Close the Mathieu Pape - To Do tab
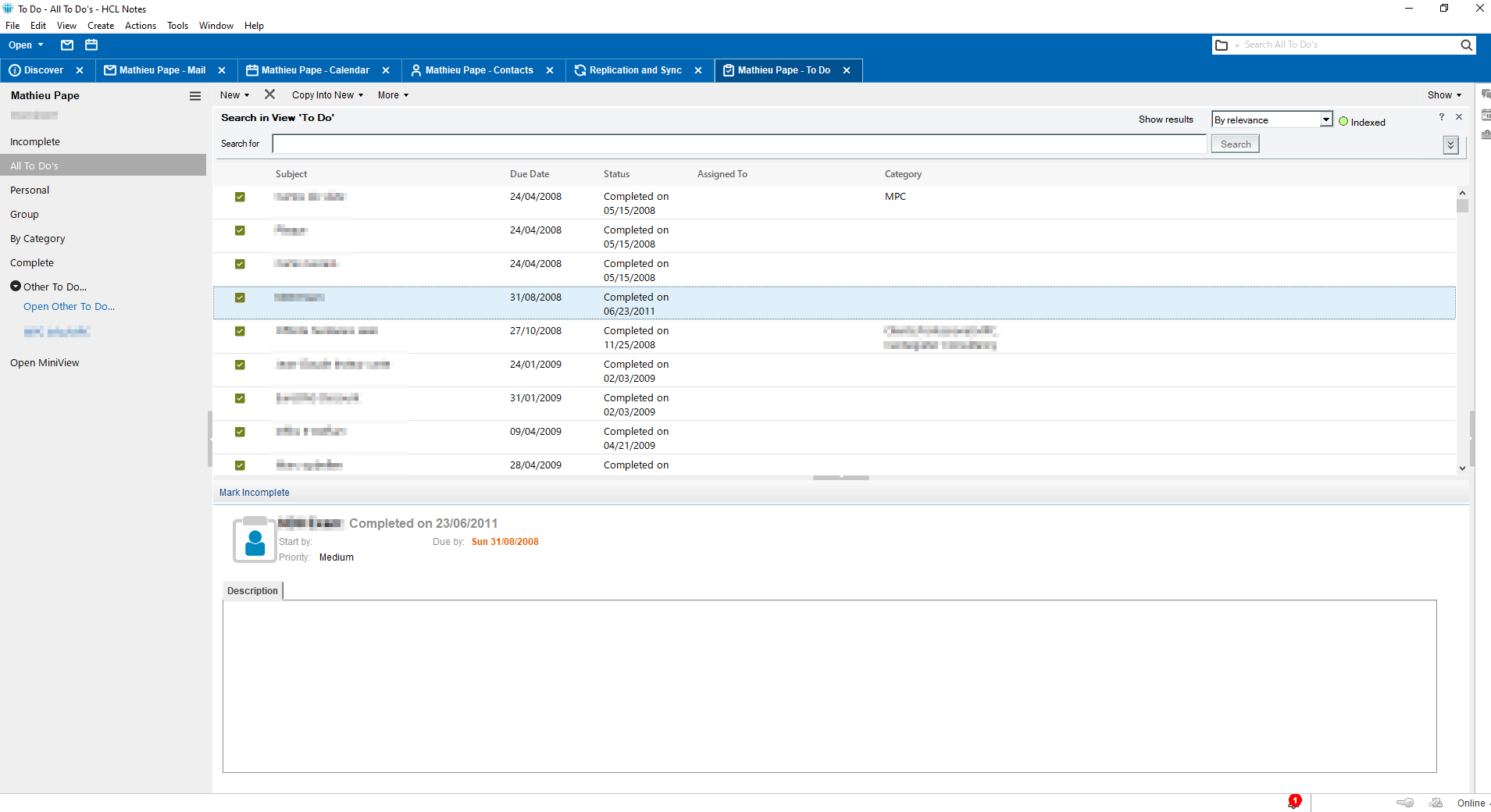Viewport: 1491px width, 812px height. 847,70
